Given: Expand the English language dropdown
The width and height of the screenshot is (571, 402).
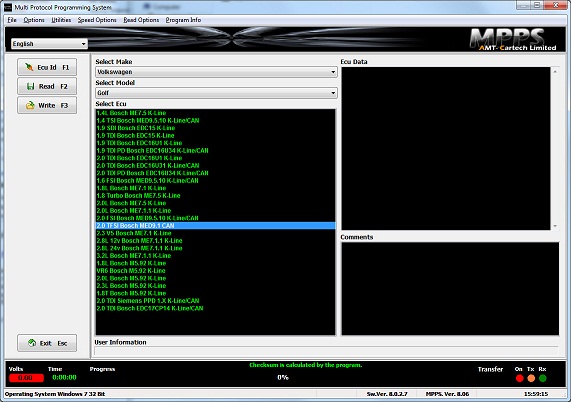Looking at the screenshot, I should 49,44.
